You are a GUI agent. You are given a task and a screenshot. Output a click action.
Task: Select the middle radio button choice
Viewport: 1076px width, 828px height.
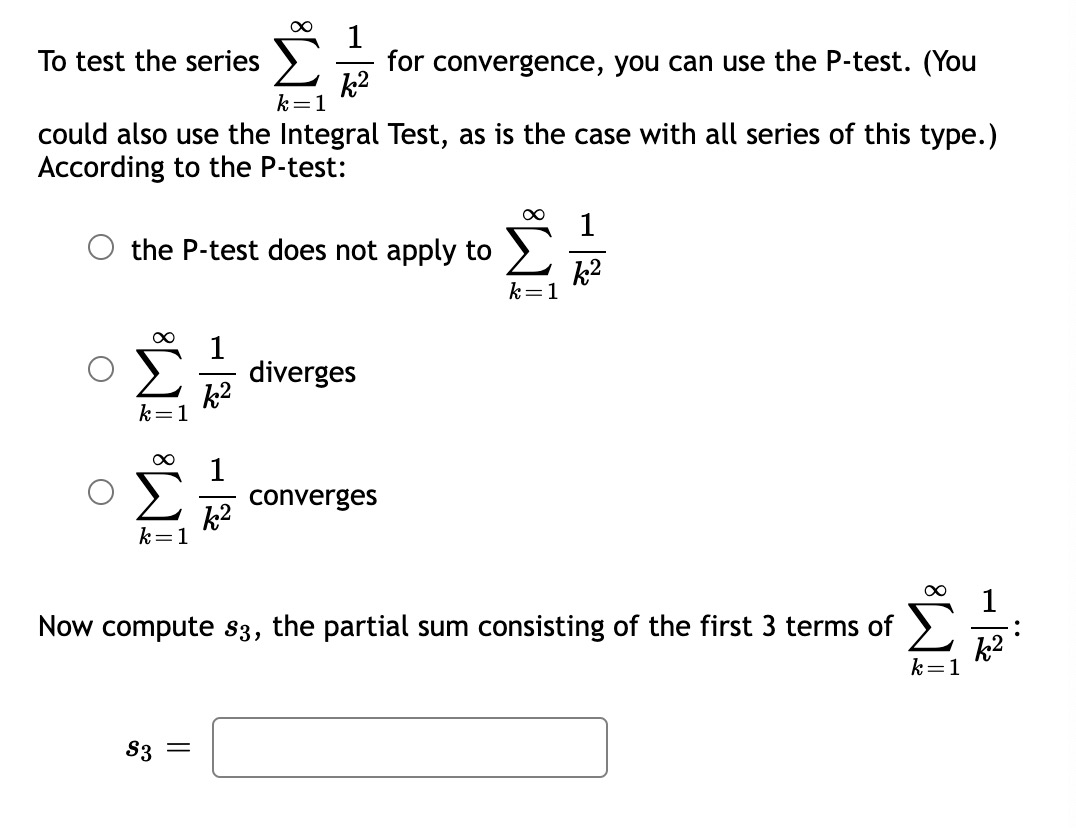[100, 369]
